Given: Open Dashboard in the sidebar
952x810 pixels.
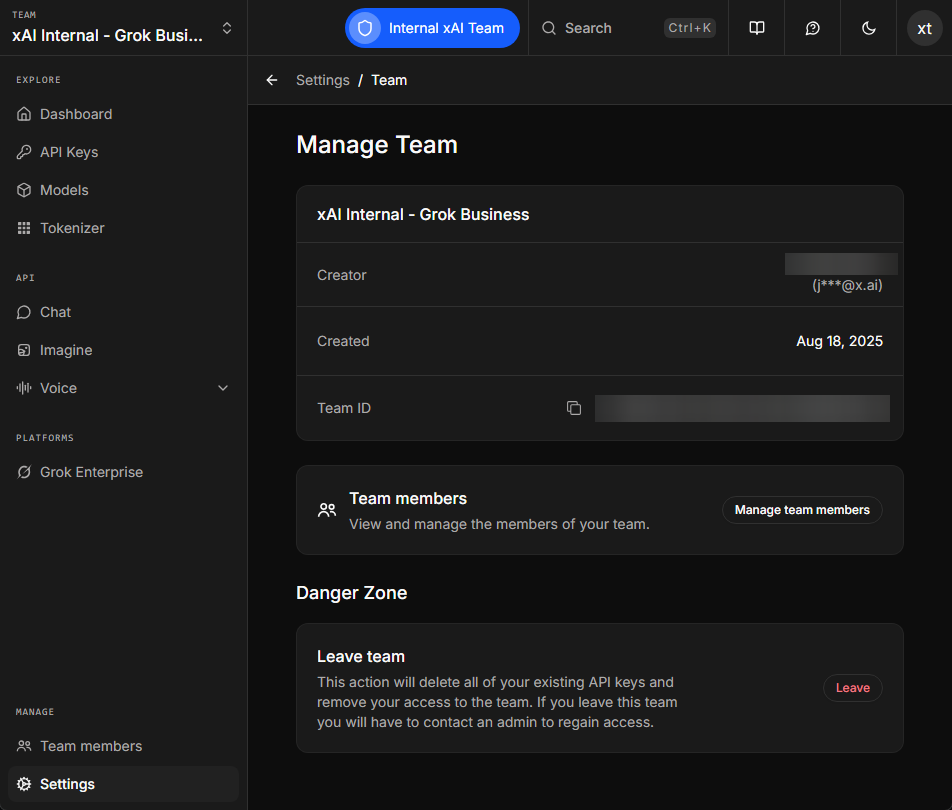Looking at the screenshot, I should 123,114.
